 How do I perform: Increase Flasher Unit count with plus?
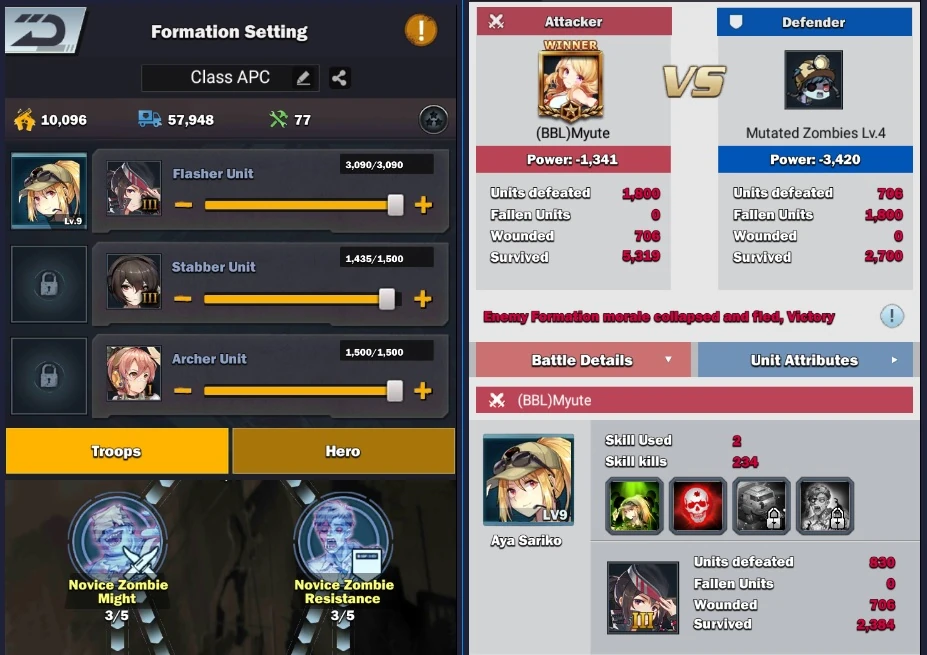coord(423,205)
